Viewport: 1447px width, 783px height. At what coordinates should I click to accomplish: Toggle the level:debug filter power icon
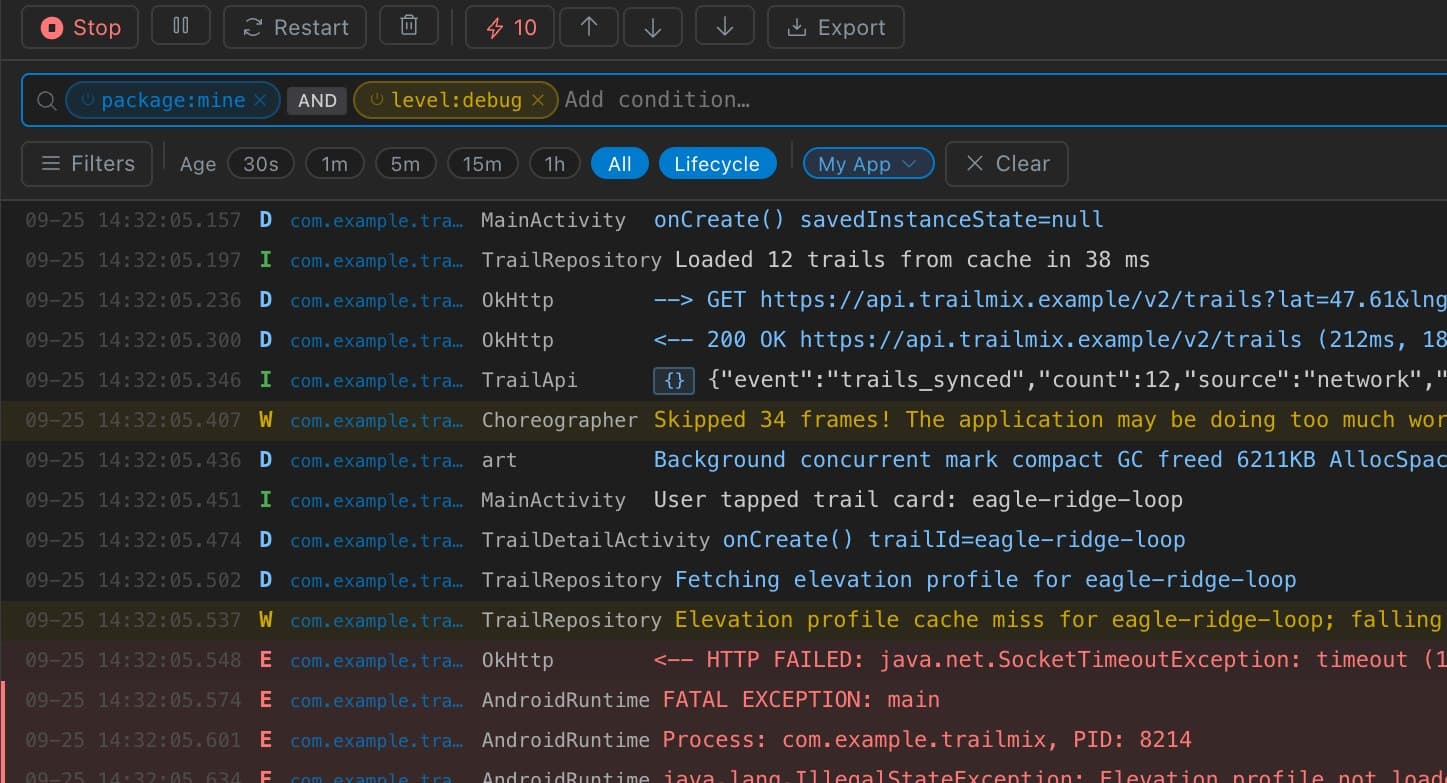pyautogui.click(x=377, y=100)
